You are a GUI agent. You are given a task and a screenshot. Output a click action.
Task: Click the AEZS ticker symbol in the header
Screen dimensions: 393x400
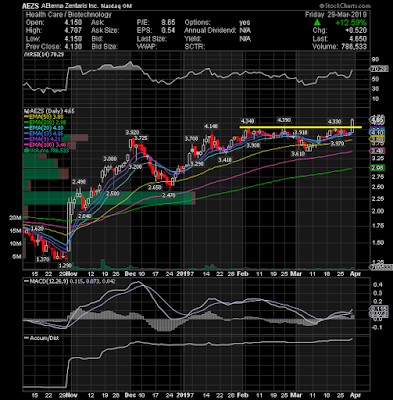tap(30, 6)
